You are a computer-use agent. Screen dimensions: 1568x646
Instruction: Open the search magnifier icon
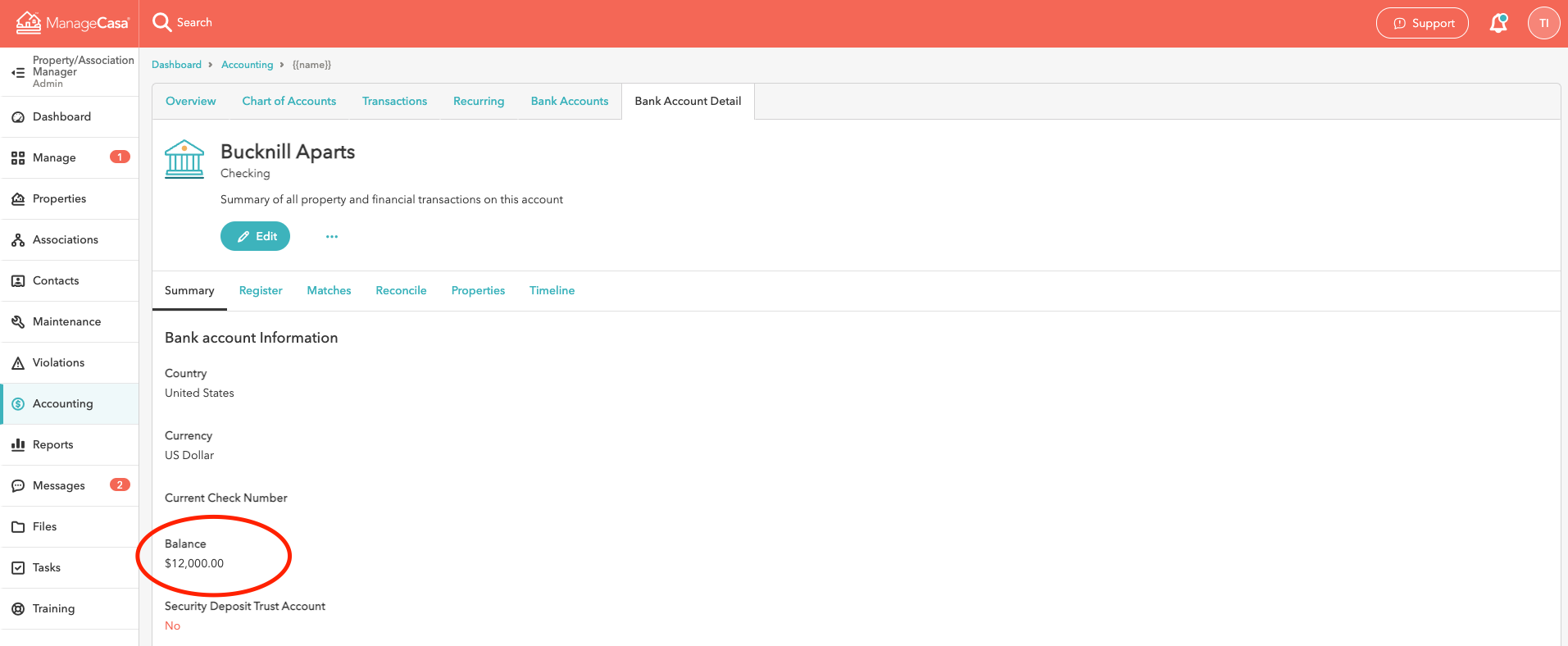click(x=161, y=22)
